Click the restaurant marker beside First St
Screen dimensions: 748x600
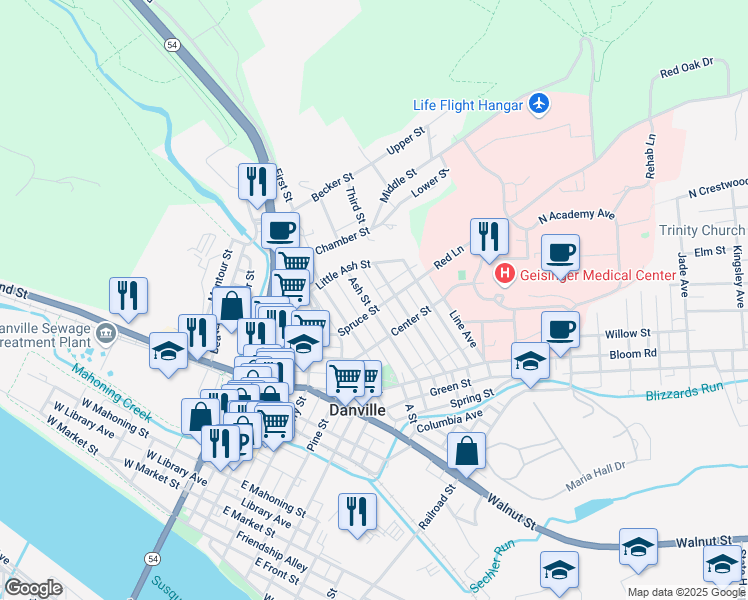point(258,185)
